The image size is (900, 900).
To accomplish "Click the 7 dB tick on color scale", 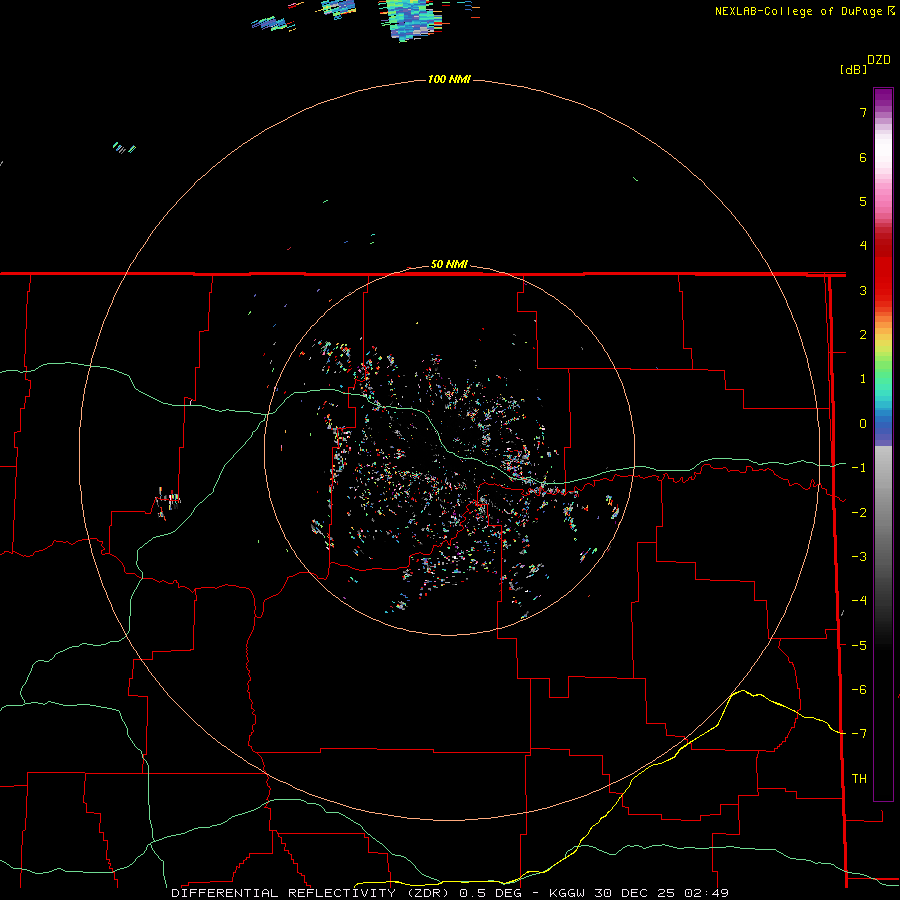I will [863, 112].
